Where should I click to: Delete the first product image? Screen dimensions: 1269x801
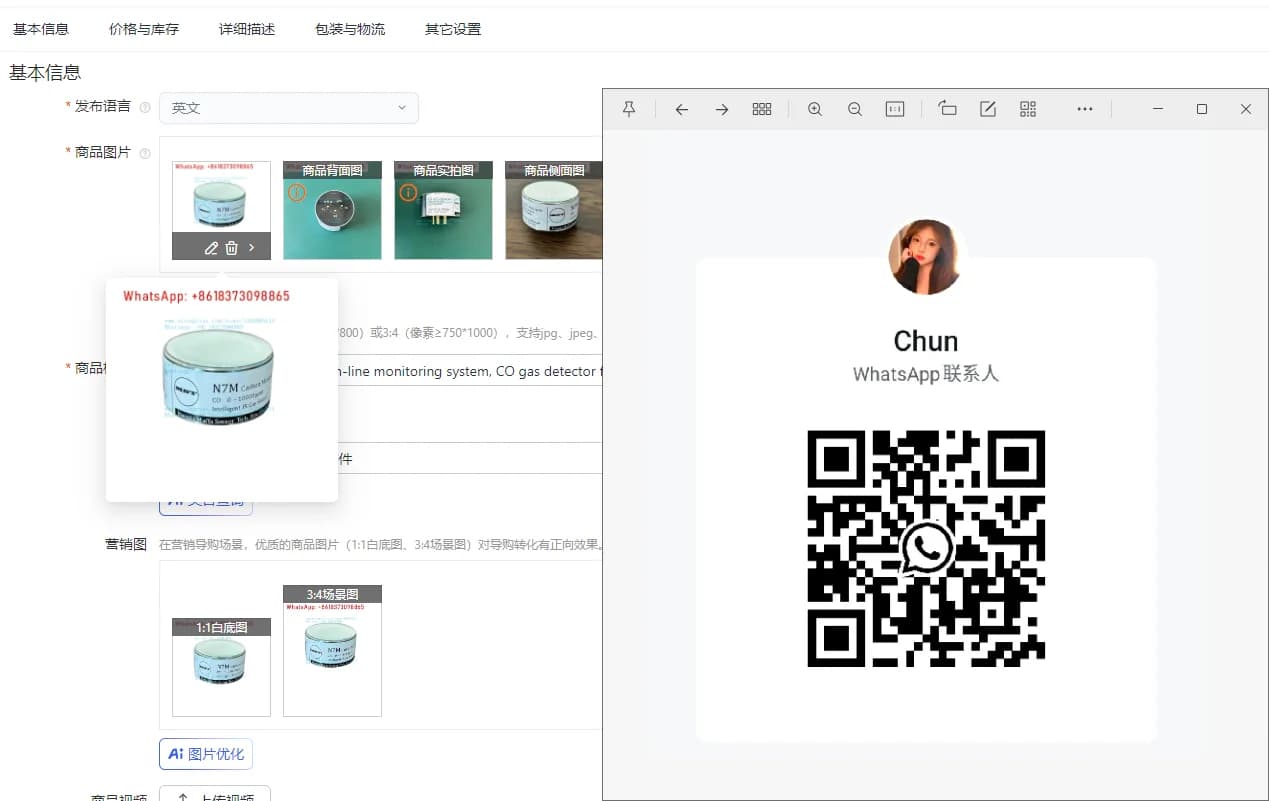click(232, 247)
